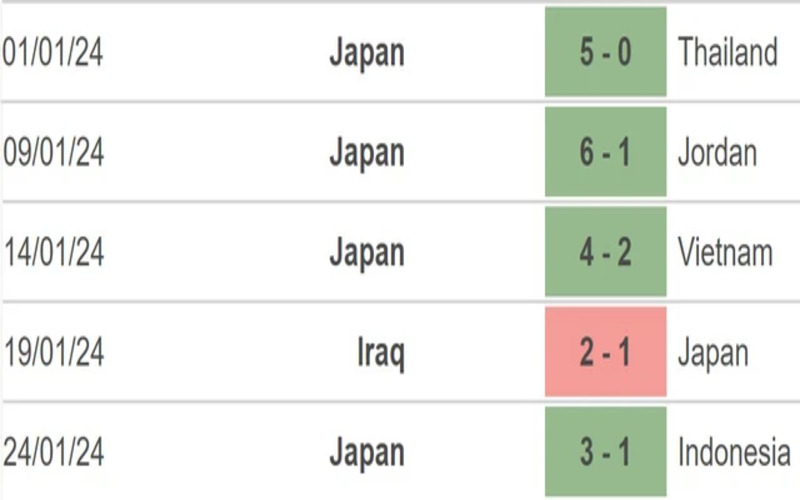Click Japan as away team against Iraq
The width and height of the screenshot is (800, 500).
pos(713,352)
